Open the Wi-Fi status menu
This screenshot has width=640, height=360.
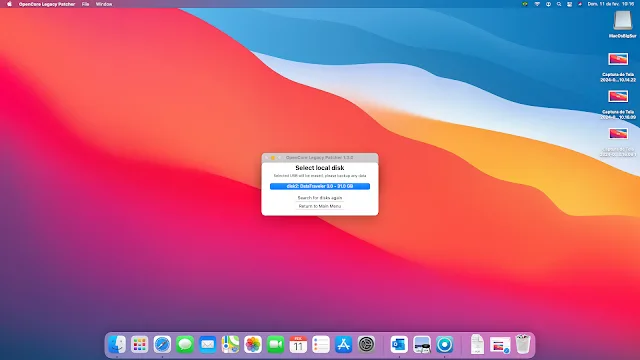click(x=537, y=4)
